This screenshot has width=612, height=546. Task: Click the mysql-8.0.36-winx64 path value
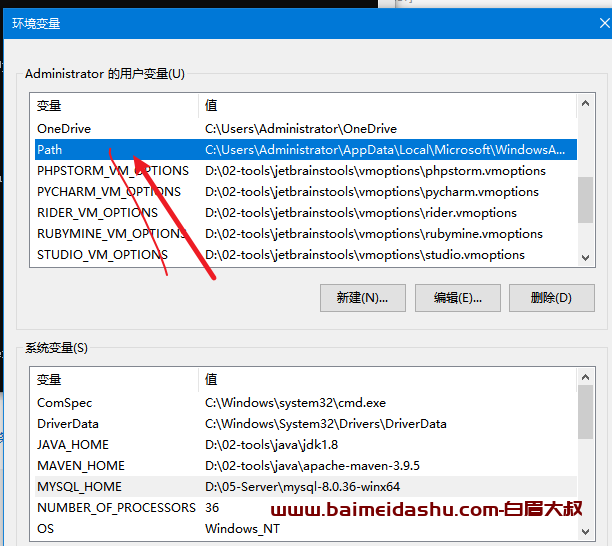302,487
